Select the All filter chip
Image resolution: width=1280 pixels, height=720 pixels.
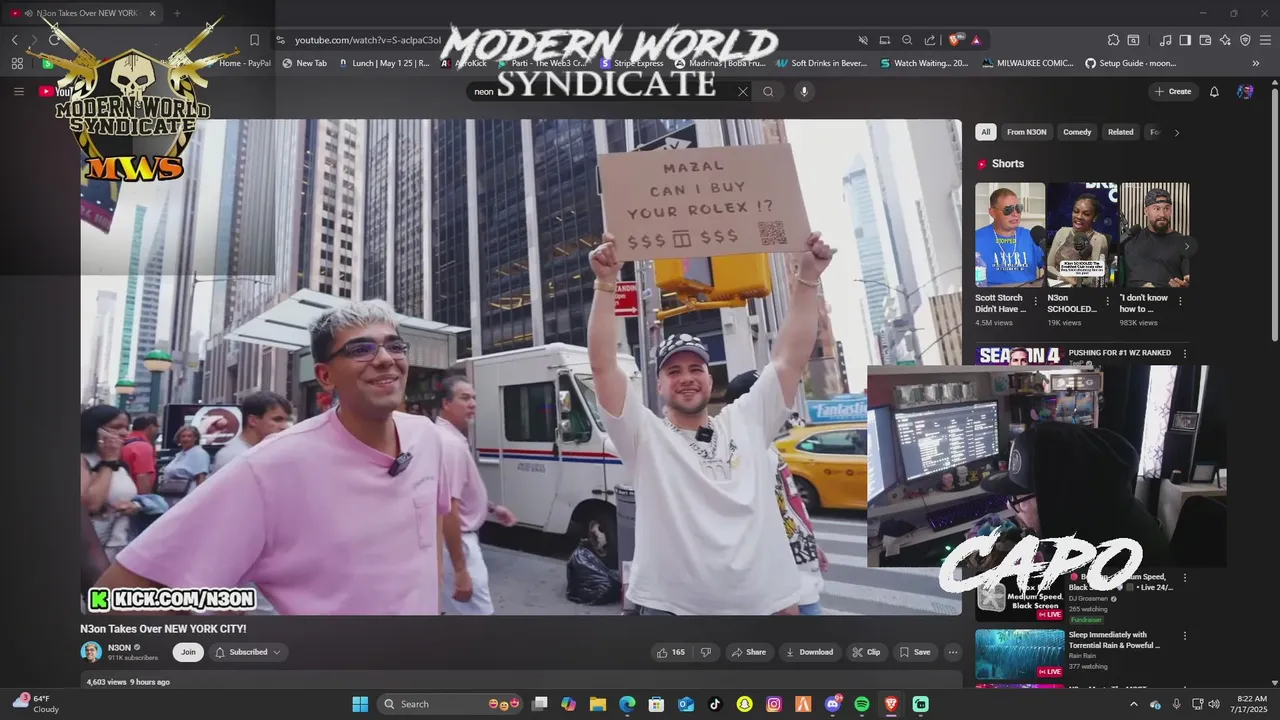click(x=986, y=132)
